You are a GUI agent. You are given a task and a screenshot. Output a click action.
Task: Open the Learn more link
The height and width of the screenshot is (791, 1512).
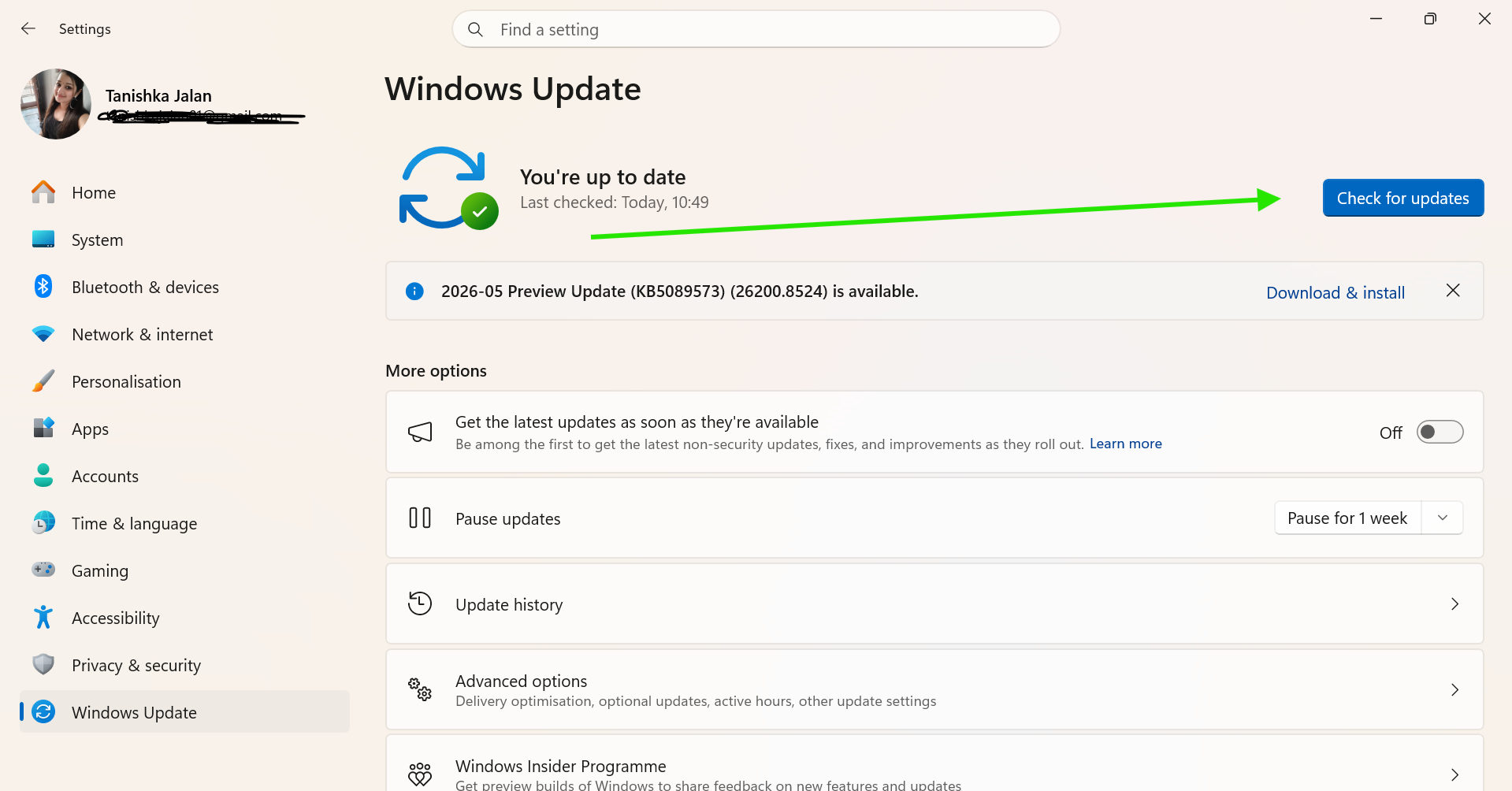[x=1126, y=444]
